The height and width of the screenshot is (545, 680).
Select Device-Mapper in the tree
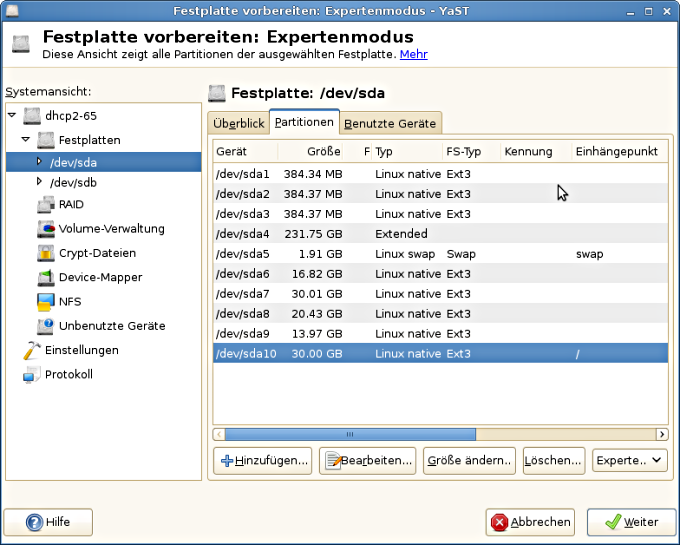100,277
